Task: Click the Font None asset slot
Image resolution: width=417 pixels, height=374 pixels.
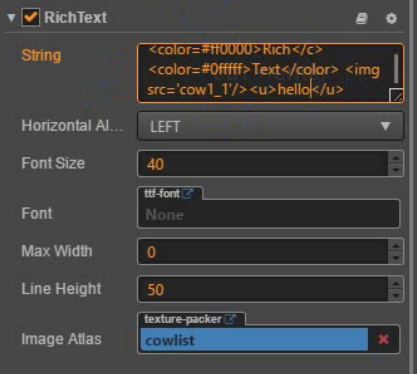Action: [269, 214]
